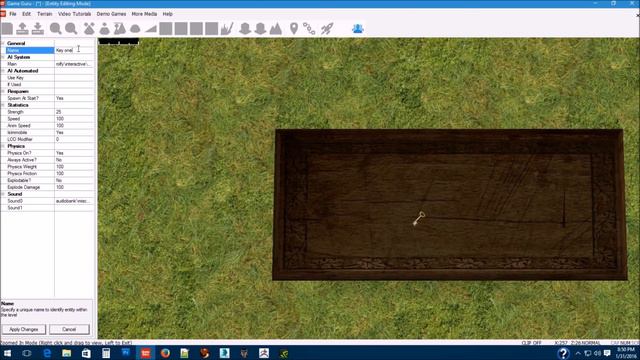Toggle the Spawn At Start? value
The image size is (640, 360).
point(74,98)
